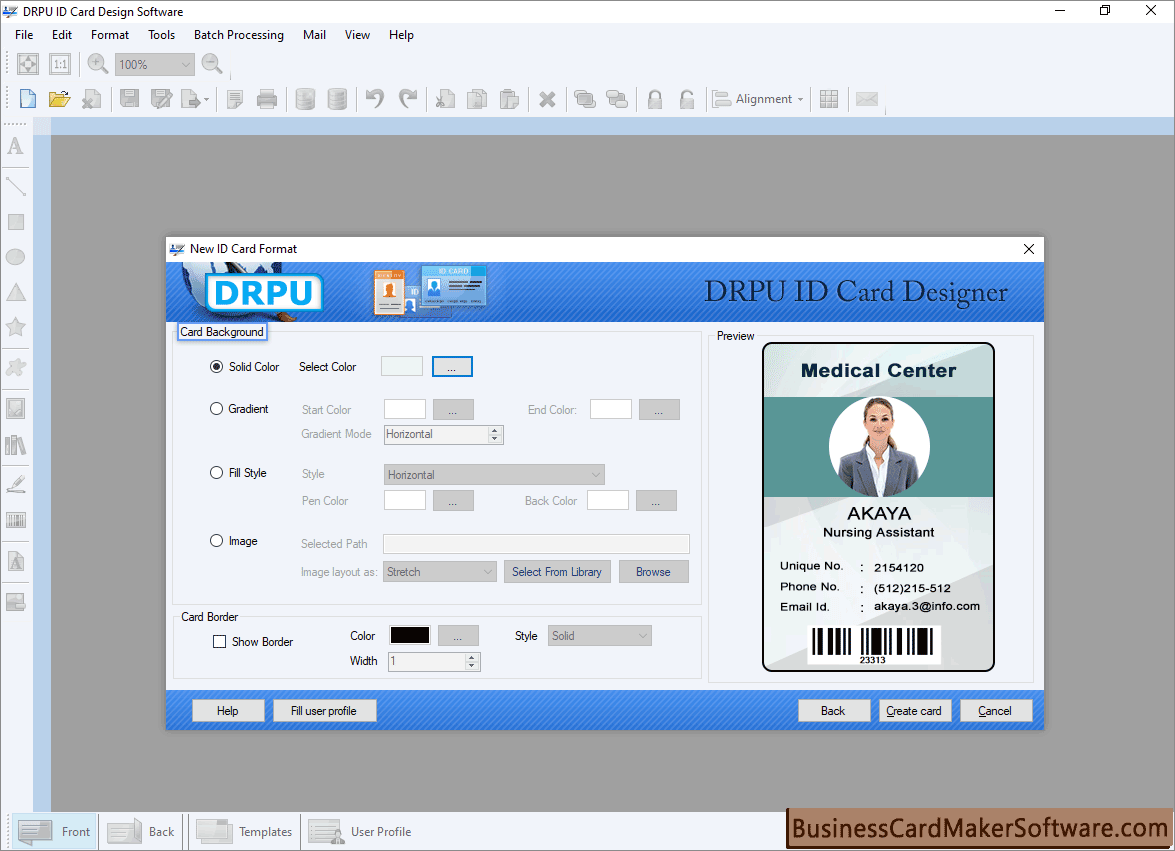Open the File menu
Image resolution: width=1175 pixels, height=851 pixels.
coord(24,34)
